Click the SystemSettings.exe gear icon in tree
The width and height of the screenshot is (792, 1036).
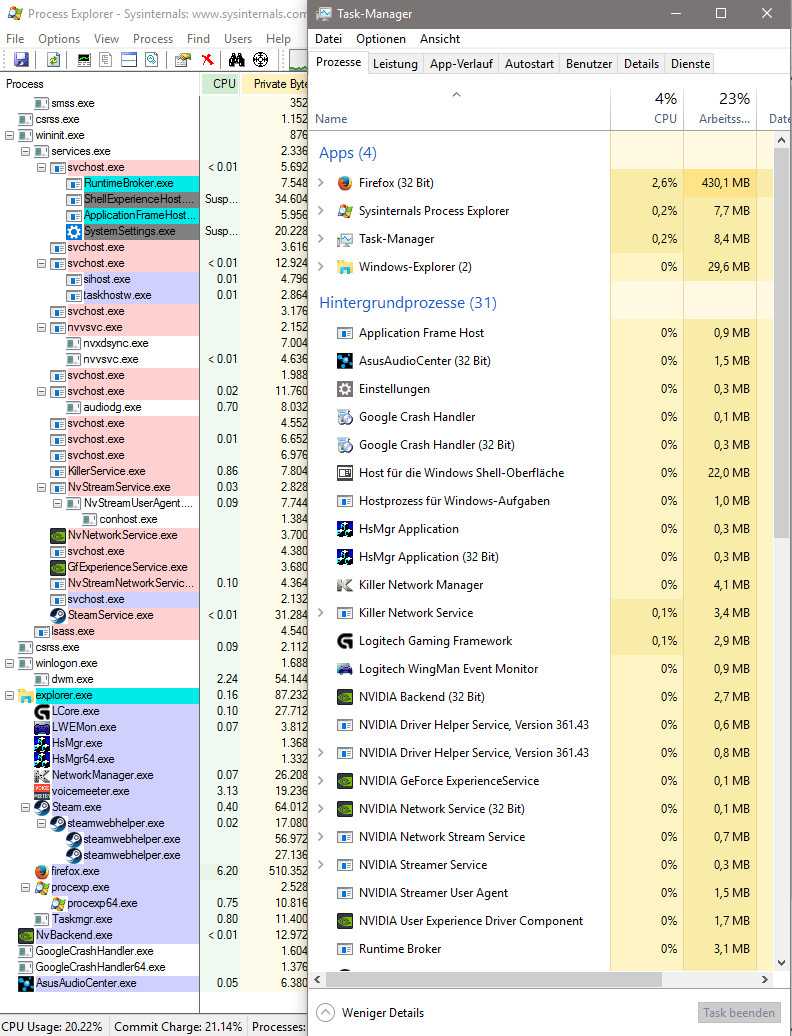(x=73, y=231)
